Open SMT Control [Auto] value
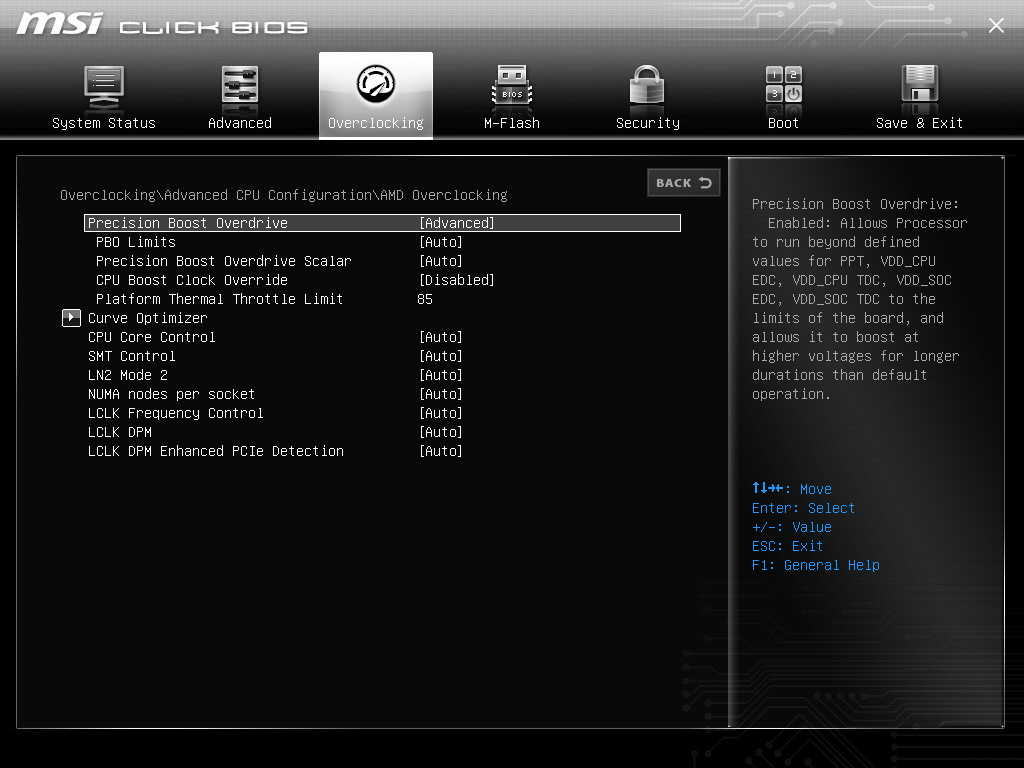1024x768 pixels. pos(441,356)
